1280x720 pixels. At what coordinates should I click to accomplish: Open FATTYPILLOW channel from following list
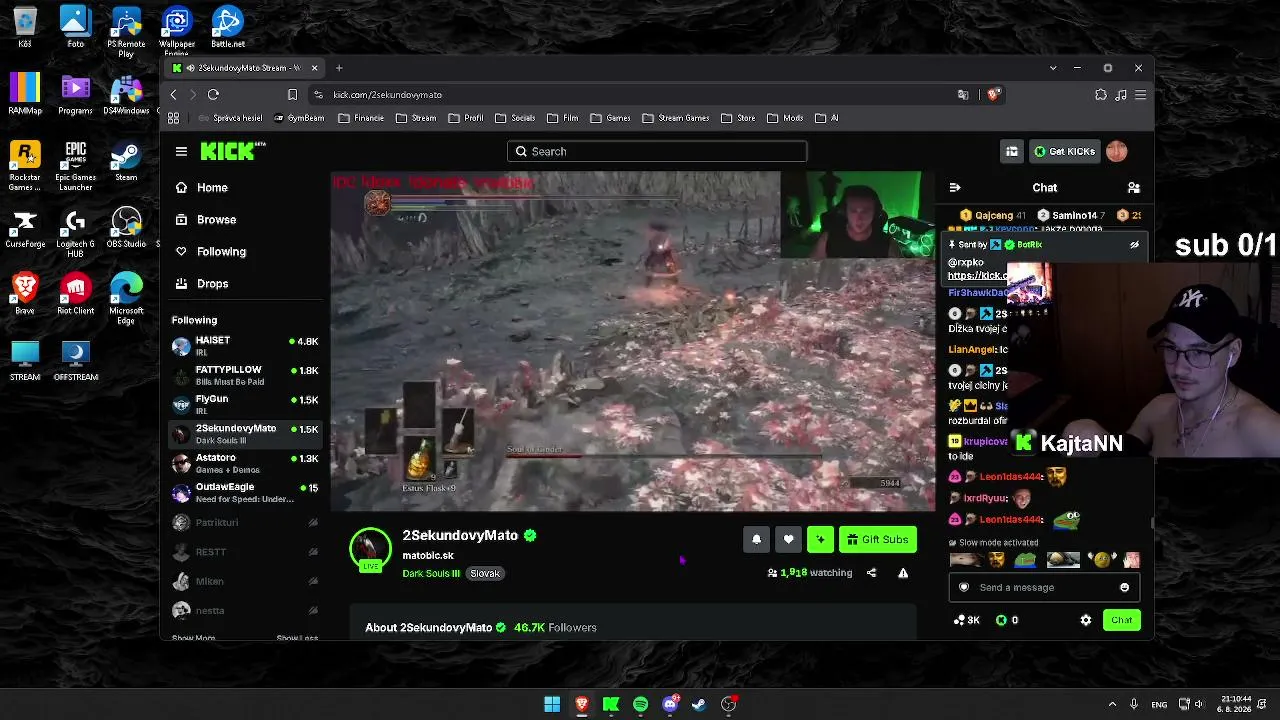coord(245,375)
